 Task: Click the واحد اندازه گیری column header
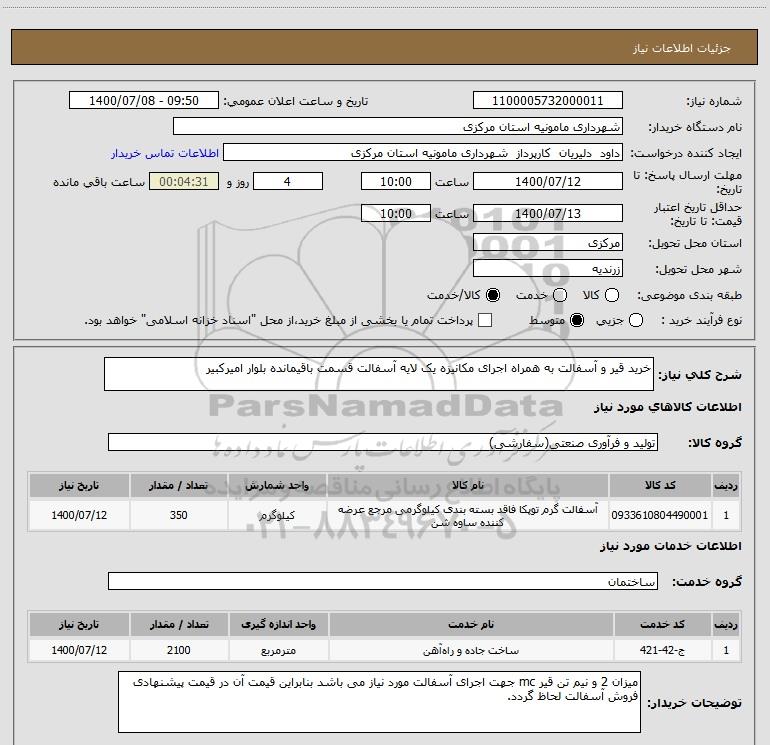[x=278, y=625]
